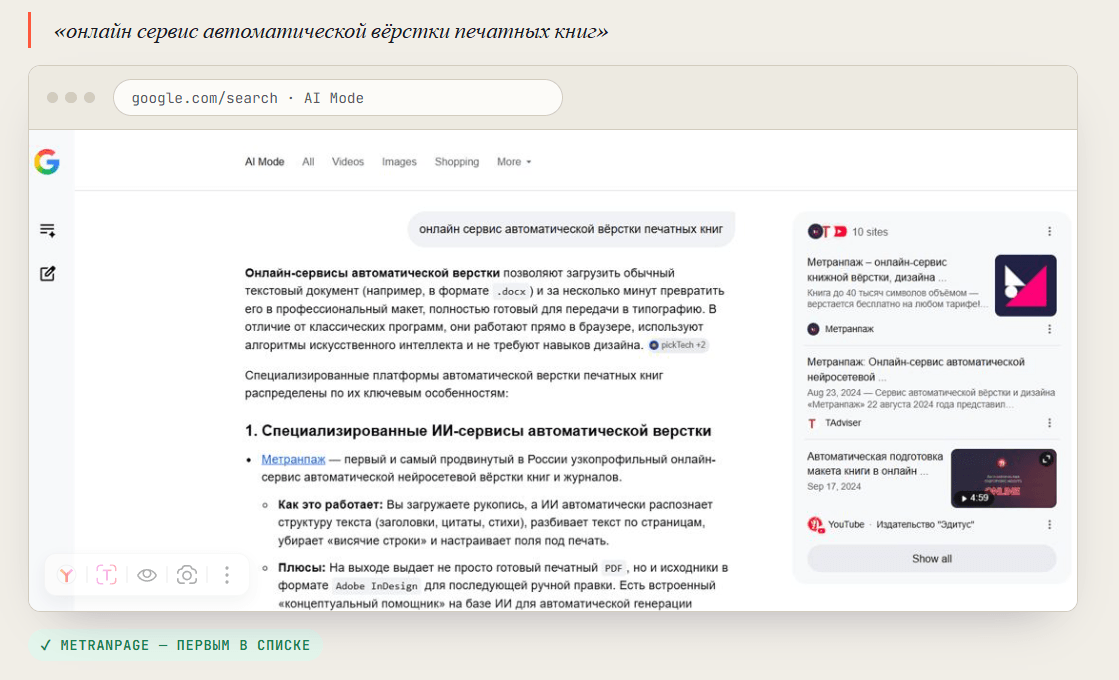Switch to the Videos tab

[348, 162]
